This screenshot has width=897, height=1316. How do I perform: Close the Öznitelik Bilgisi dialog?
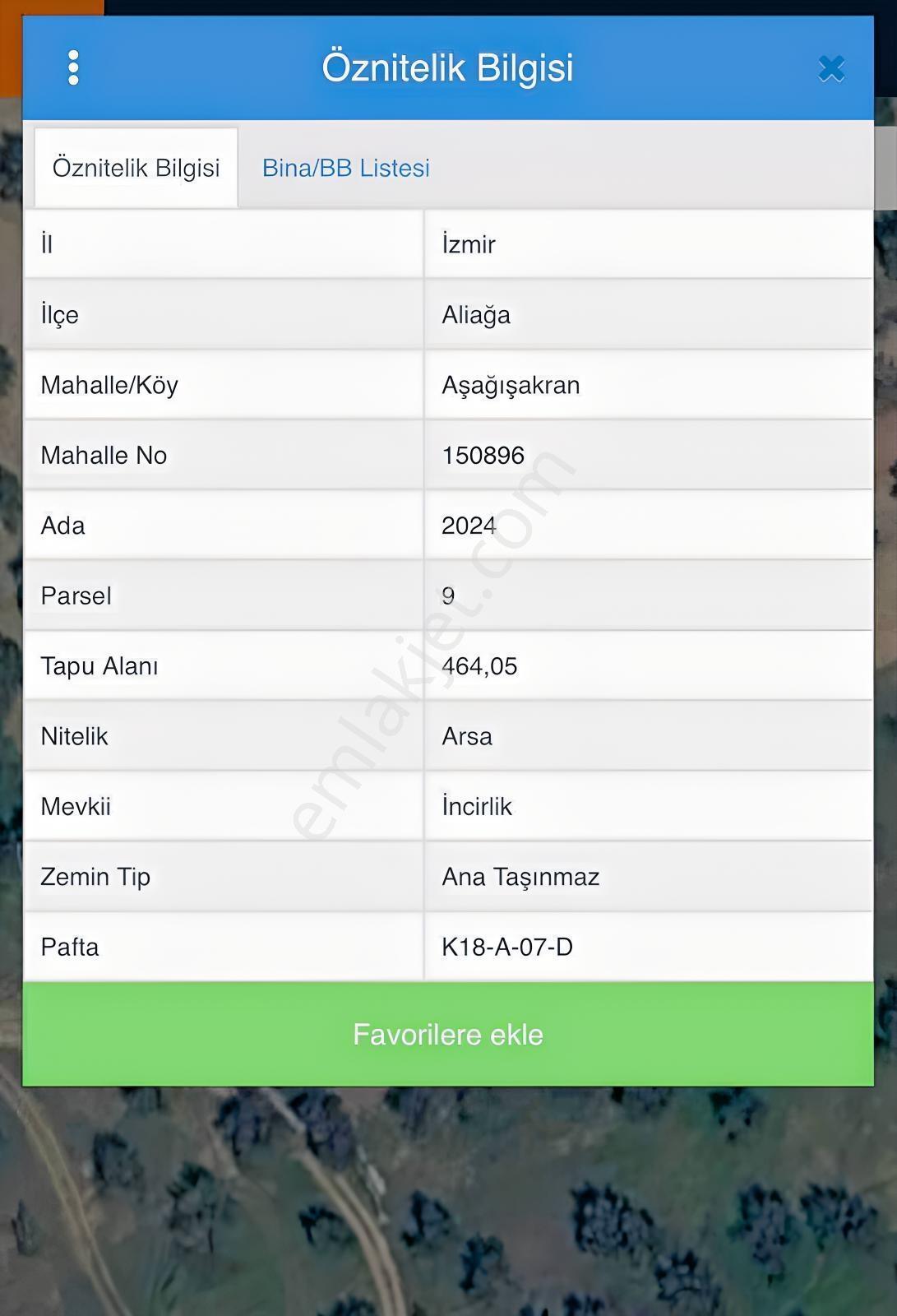tap(831, 68)
